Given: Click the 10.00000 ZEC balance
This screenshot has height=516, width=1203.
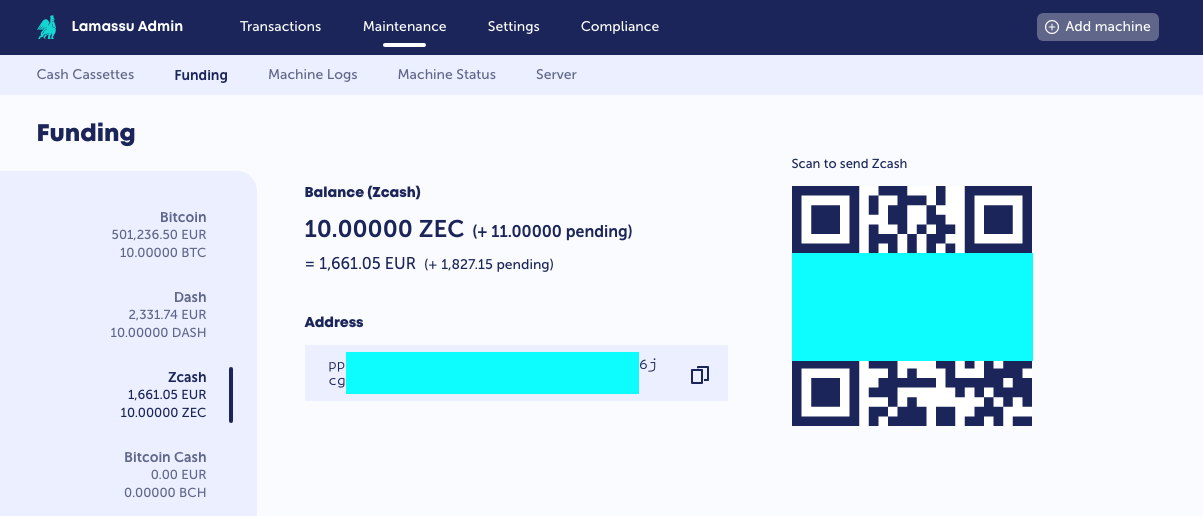Looking at the screenshot, I should 384,230.
